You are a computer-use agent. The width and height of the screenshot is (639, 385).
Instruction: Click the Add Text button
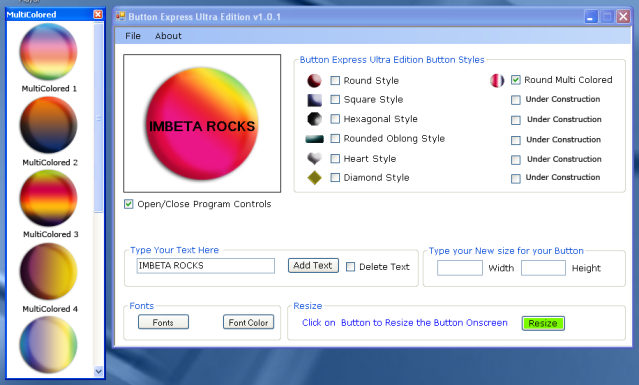click(x=313, y=266)
